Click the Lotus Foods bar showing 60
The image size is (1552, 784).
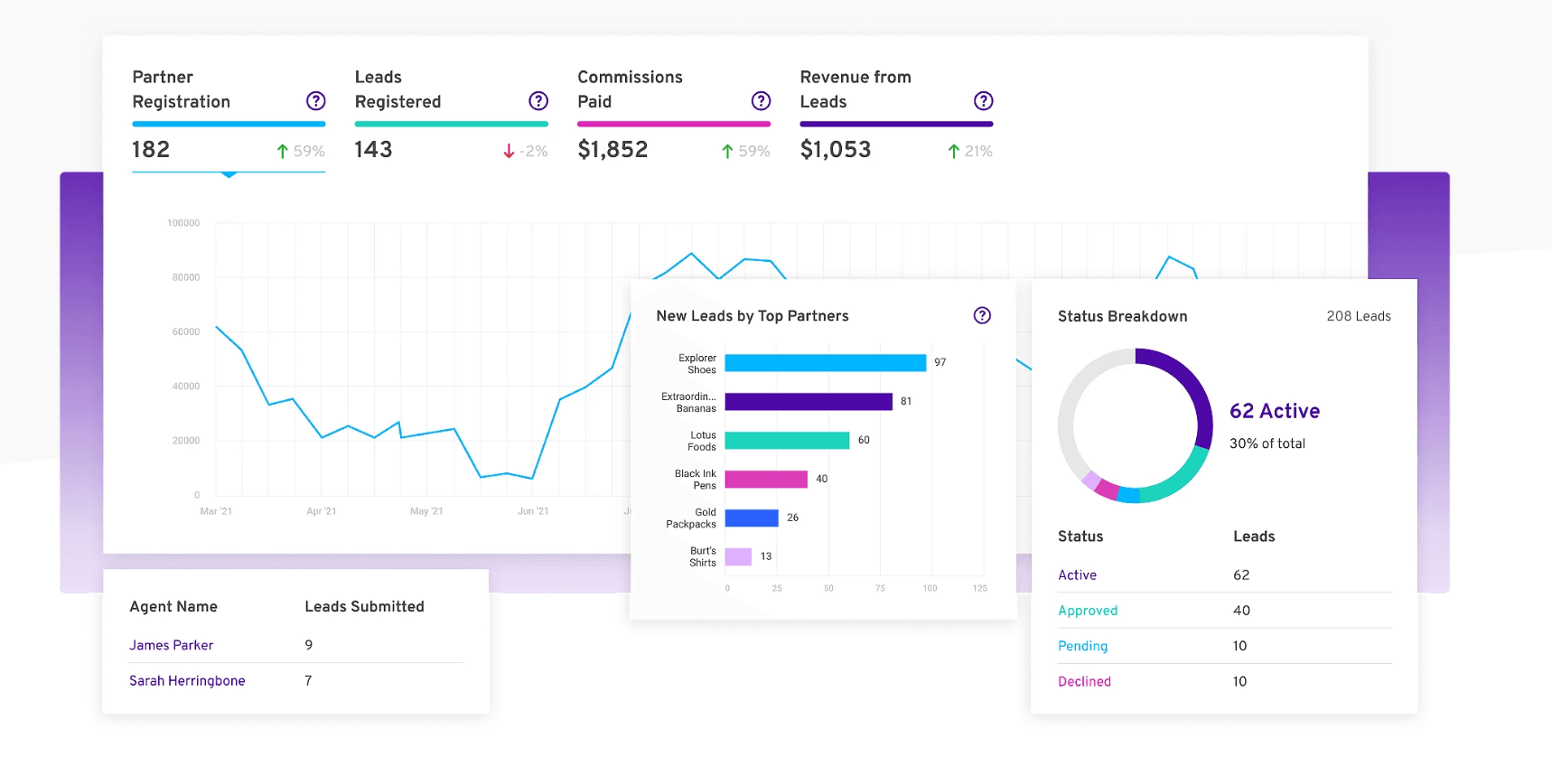point(787,440)
